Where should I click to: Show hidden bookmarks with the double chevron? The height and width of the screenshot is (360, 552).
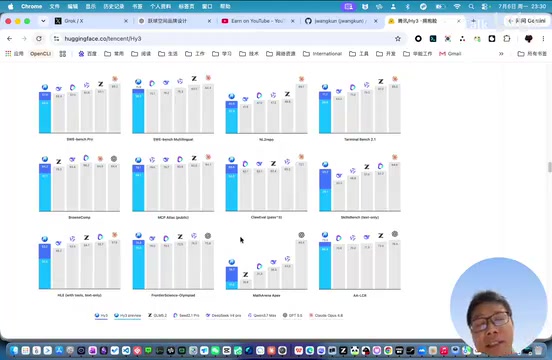click(x=501, y=54)
